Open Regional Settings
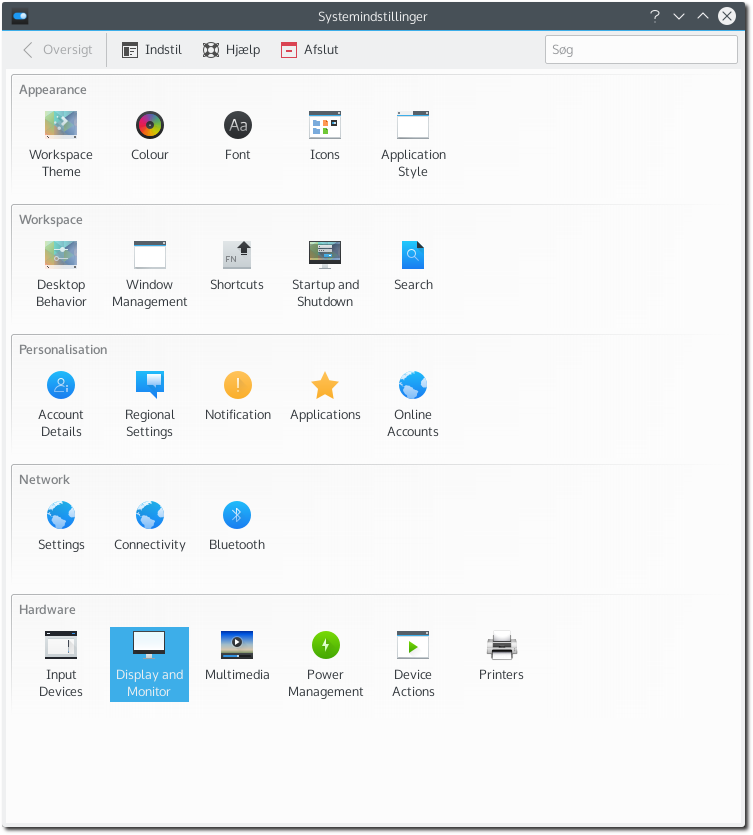Viewport: 753px width, 835px height. (150, 404)
